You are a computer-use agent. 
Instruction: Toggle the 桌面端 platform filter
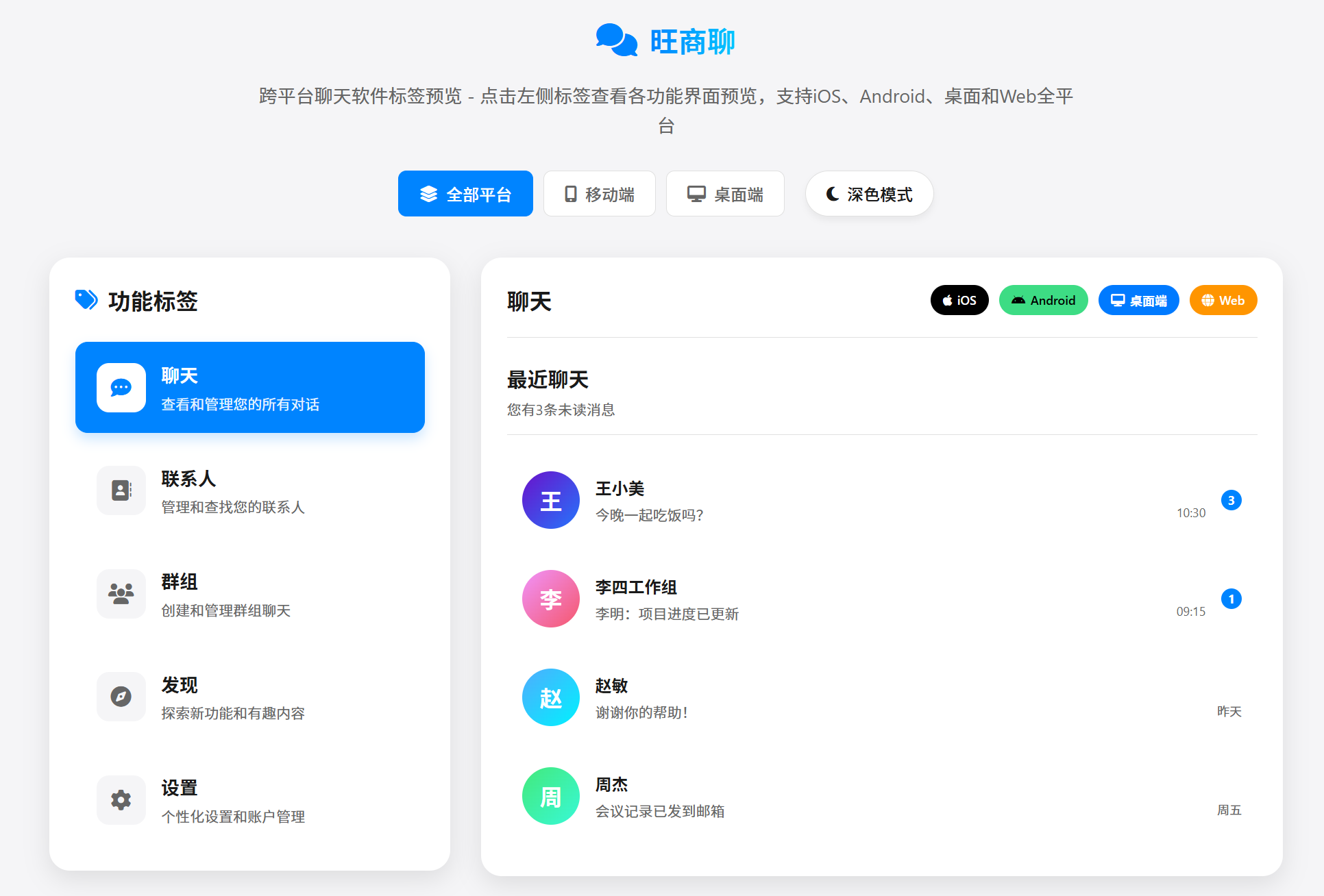724,193
